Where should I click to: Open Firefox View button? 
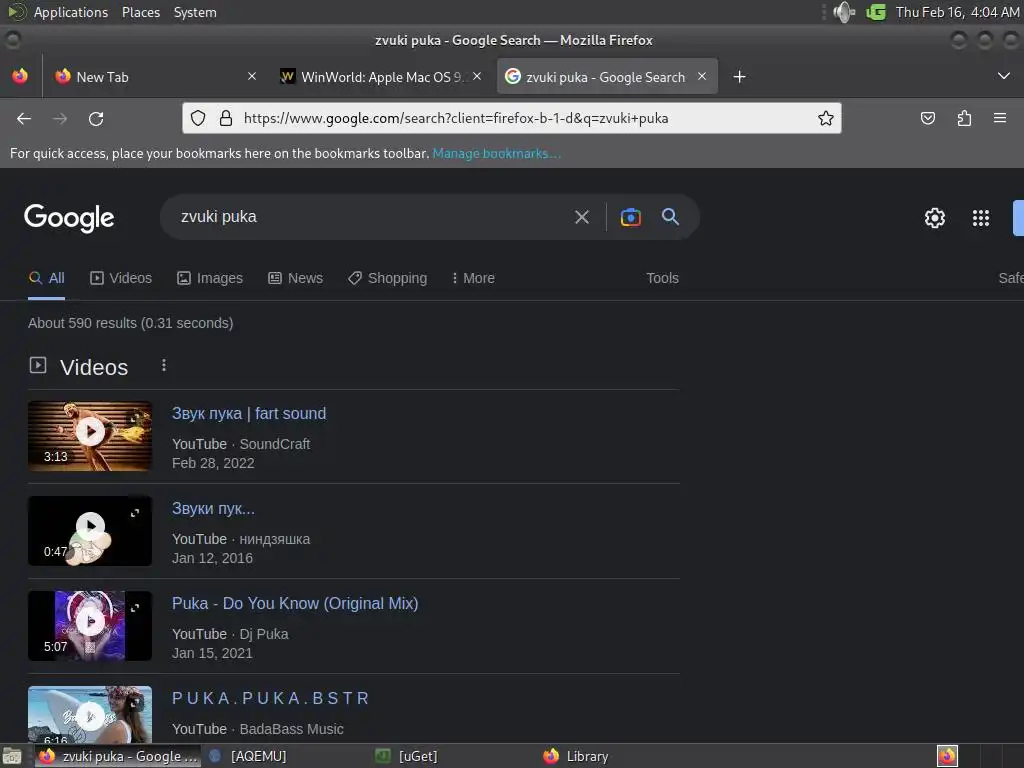pyautogui.click(x=20, y=76)
